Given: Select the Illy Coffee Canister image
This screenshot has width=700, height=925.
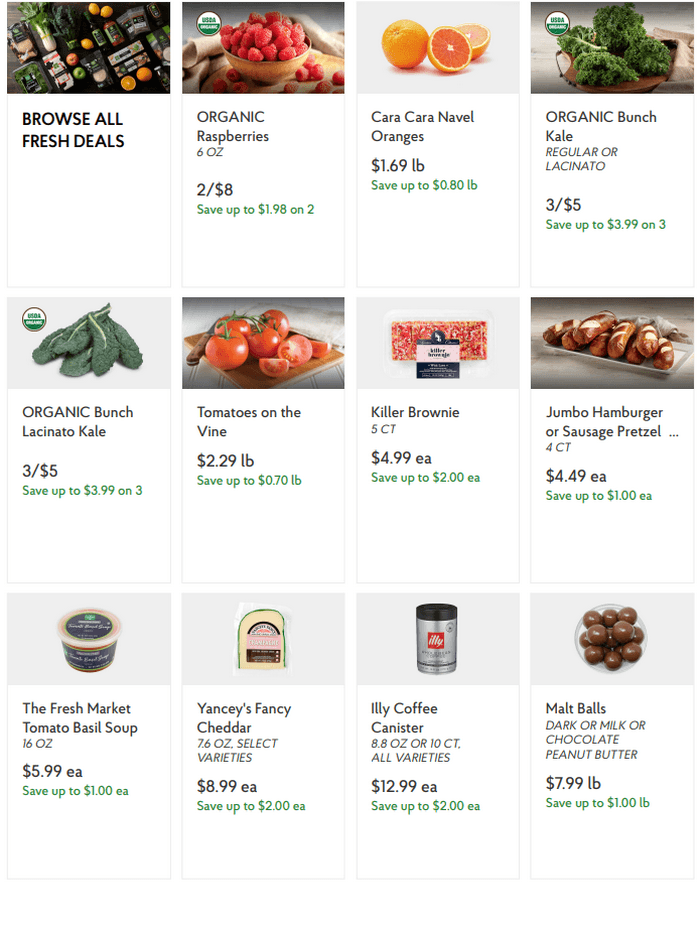Looking at the screenshot, I should pyautogui.click(x=438, y=639).
